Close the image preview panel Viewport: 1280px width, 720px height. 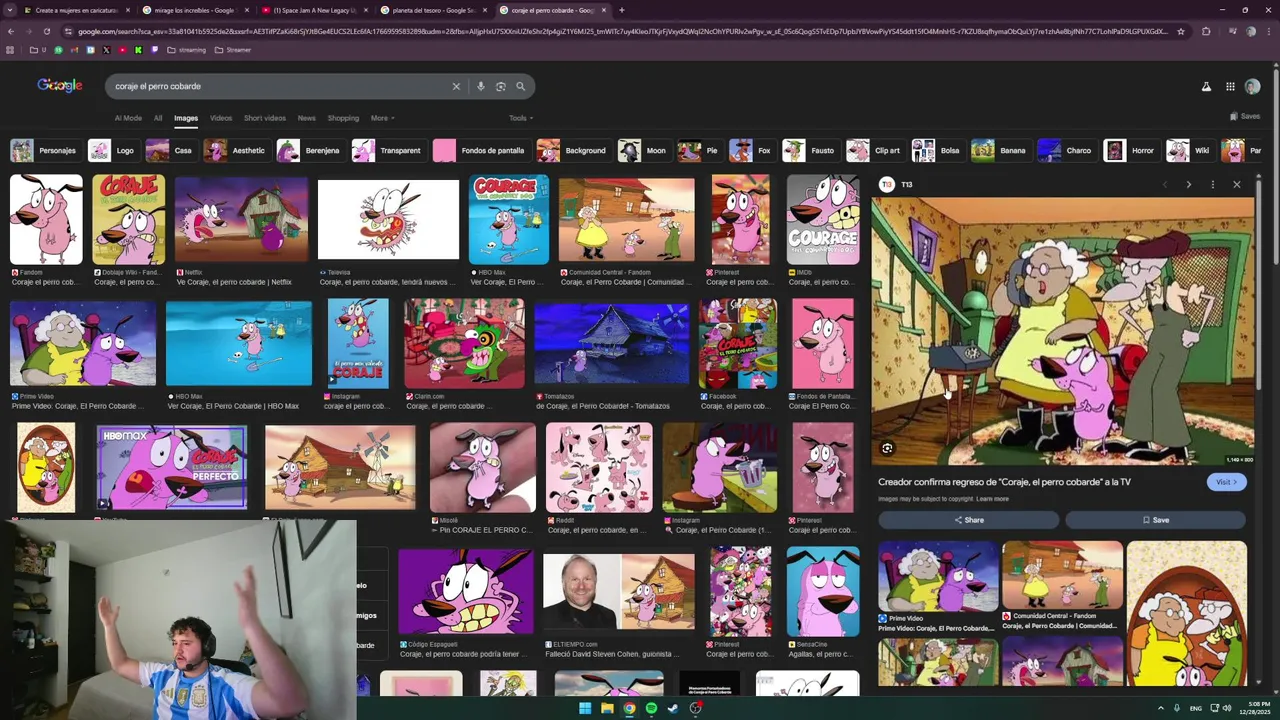click(1236, 184)
